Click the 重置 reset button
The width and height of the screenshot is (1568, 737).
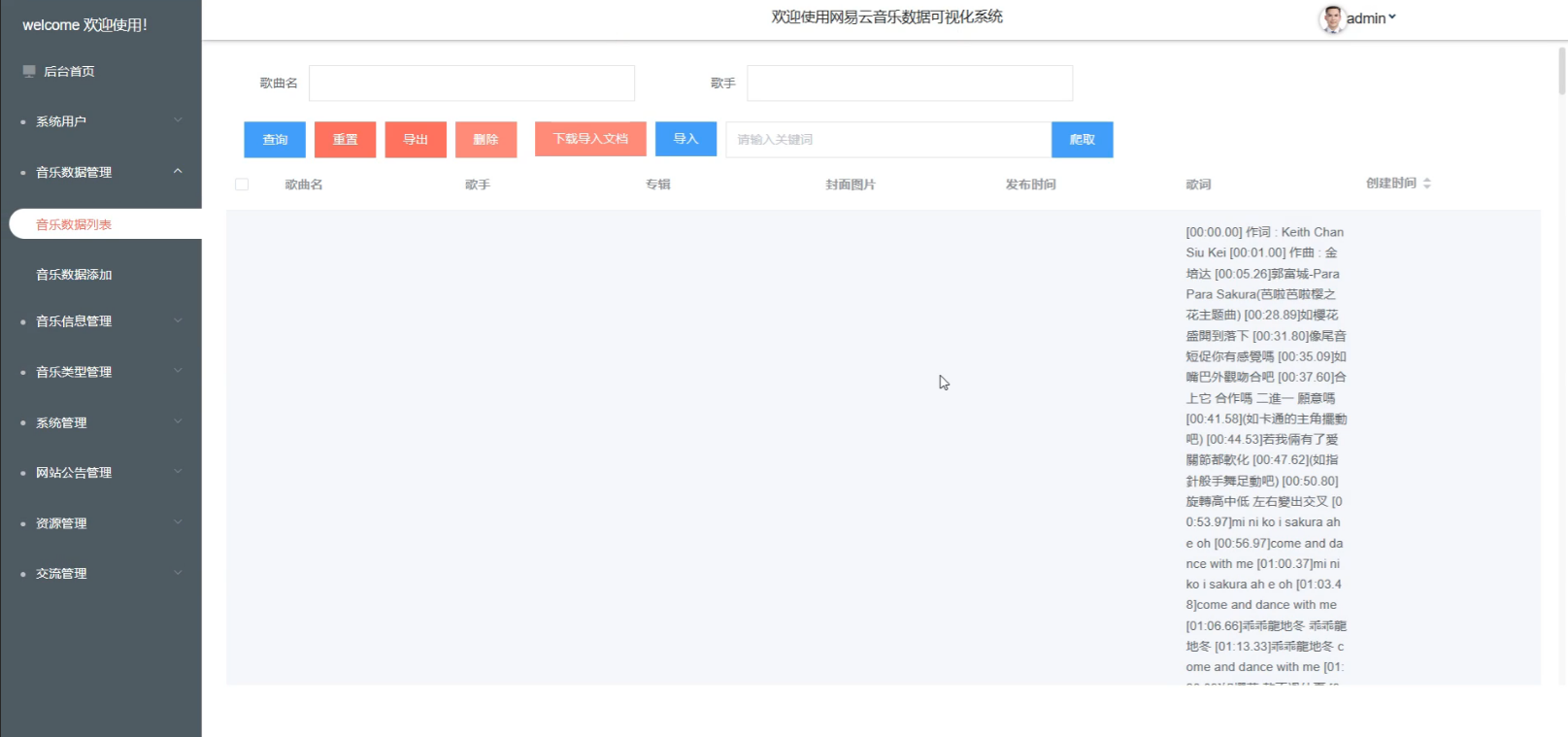click(345, 140)
